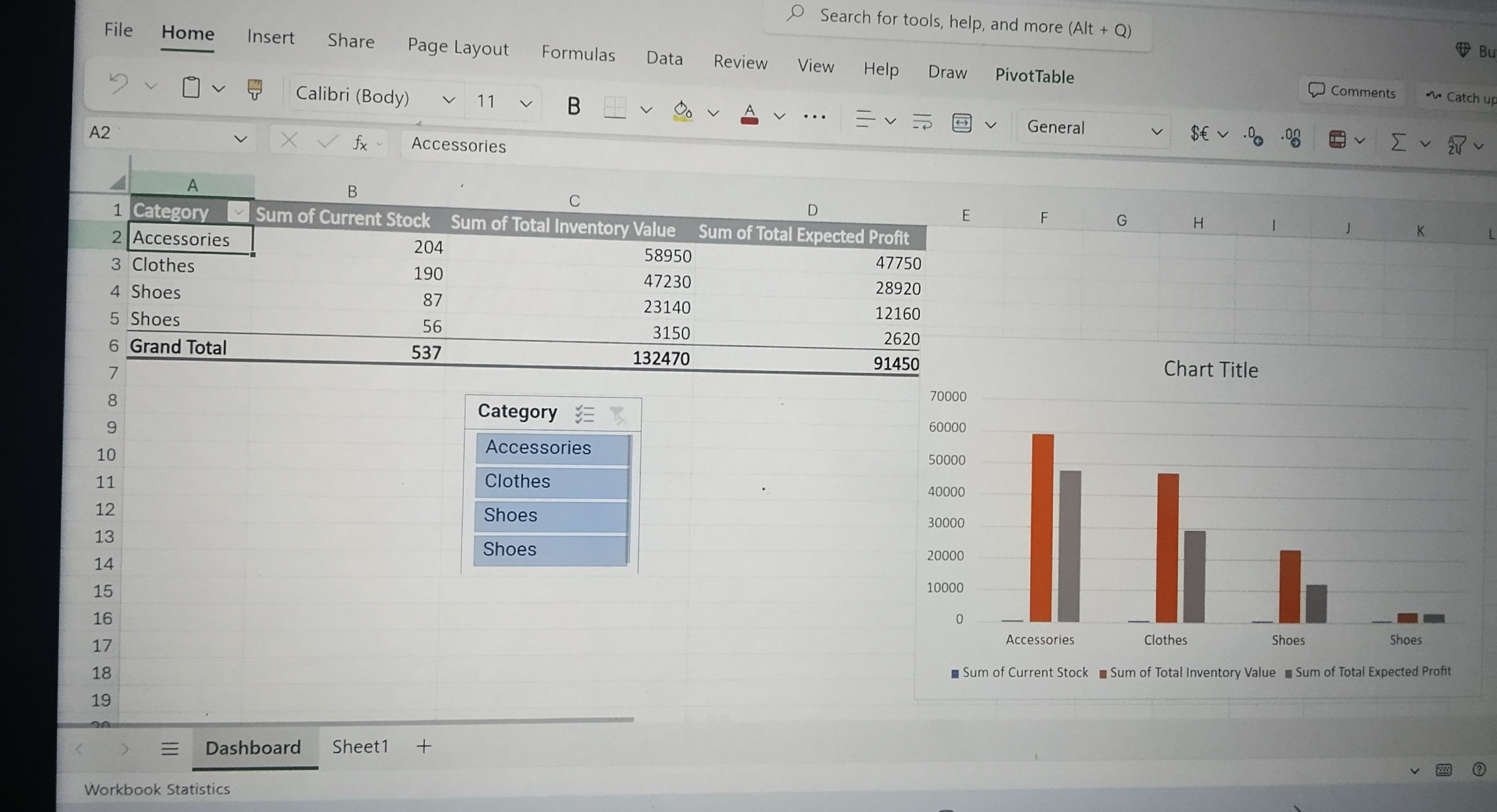Click the search magnifier icon
Screen dimensions: 1497x812
point(795,13)
